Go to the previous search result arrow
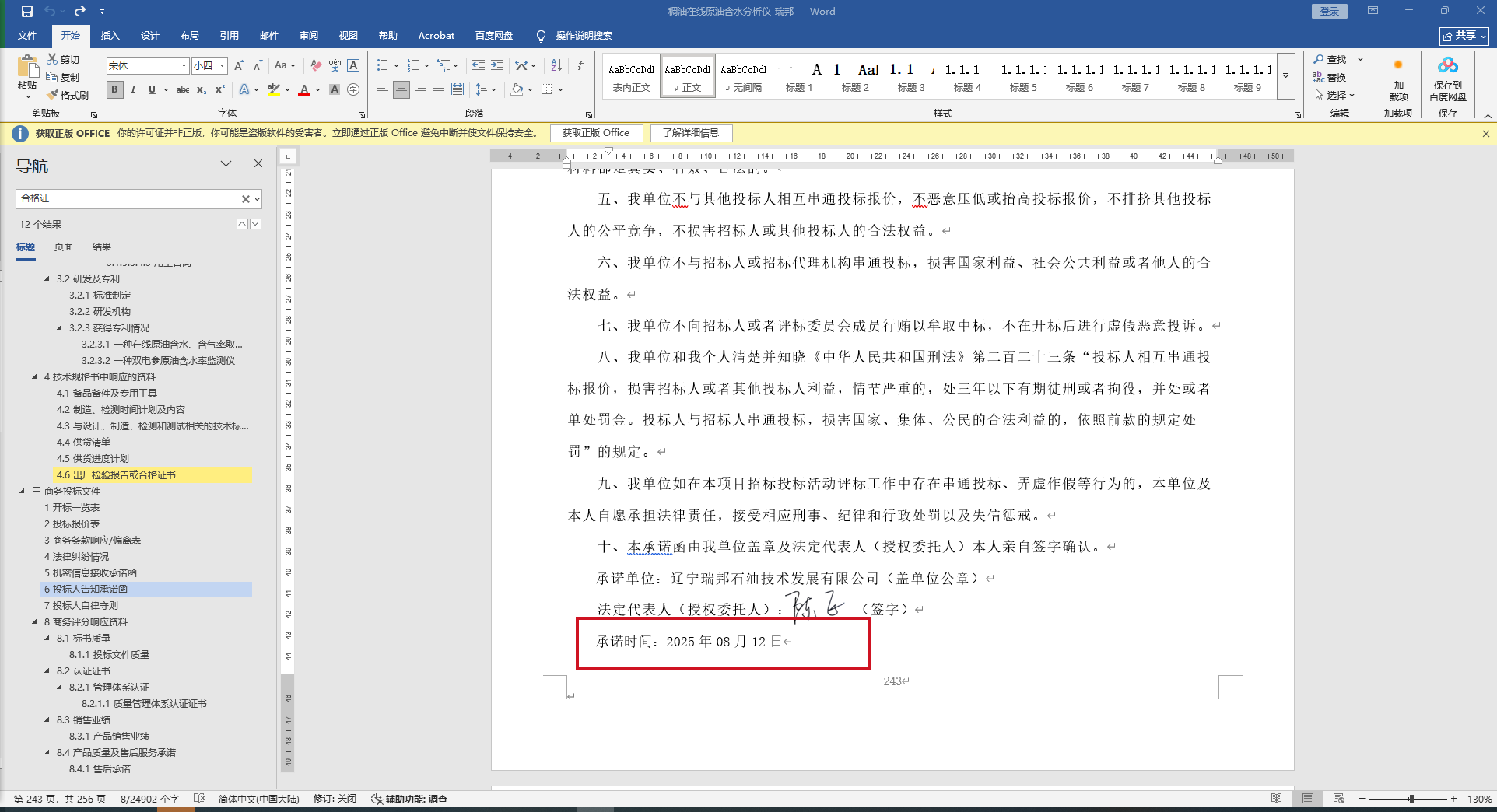Viewport: 1497px width, 812px height. coord(242,224)
